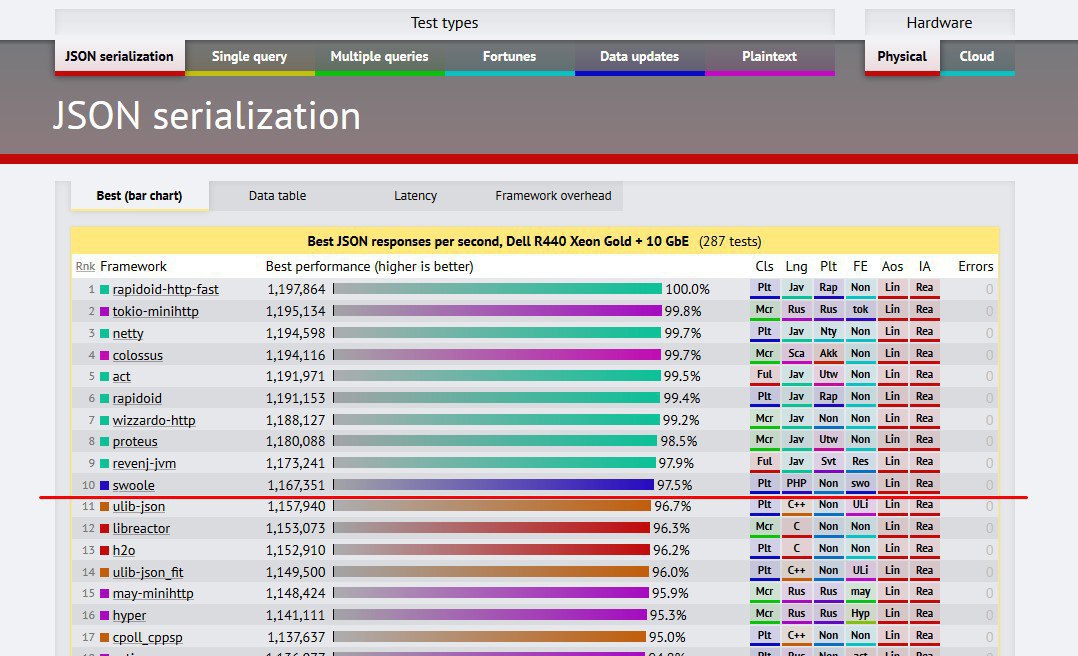This screenshot has width=1078, height=656.
Task: Click the Akk platform tag in colossus row
Action: pos(828,354)
